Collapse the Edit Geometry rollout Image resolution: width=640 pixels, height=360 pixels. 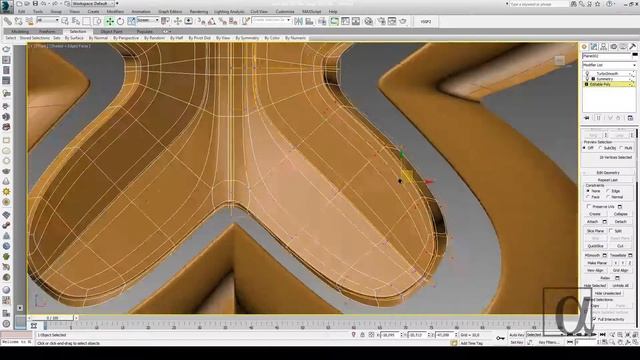pos(608,173)
